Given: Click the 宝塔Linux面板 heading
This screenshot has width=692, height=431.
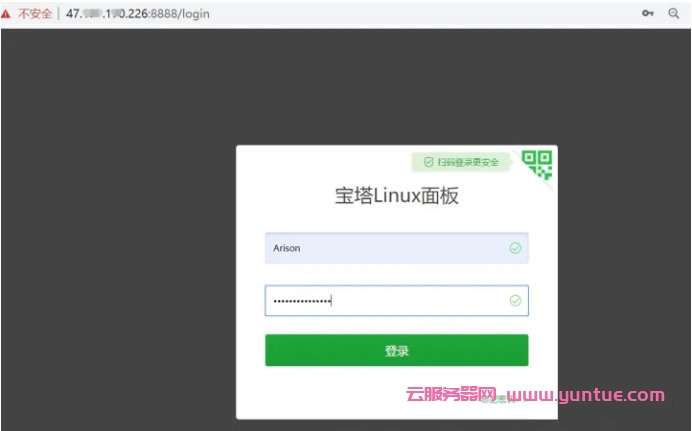Looking at the screenshot, I should (x=396, y=196).
